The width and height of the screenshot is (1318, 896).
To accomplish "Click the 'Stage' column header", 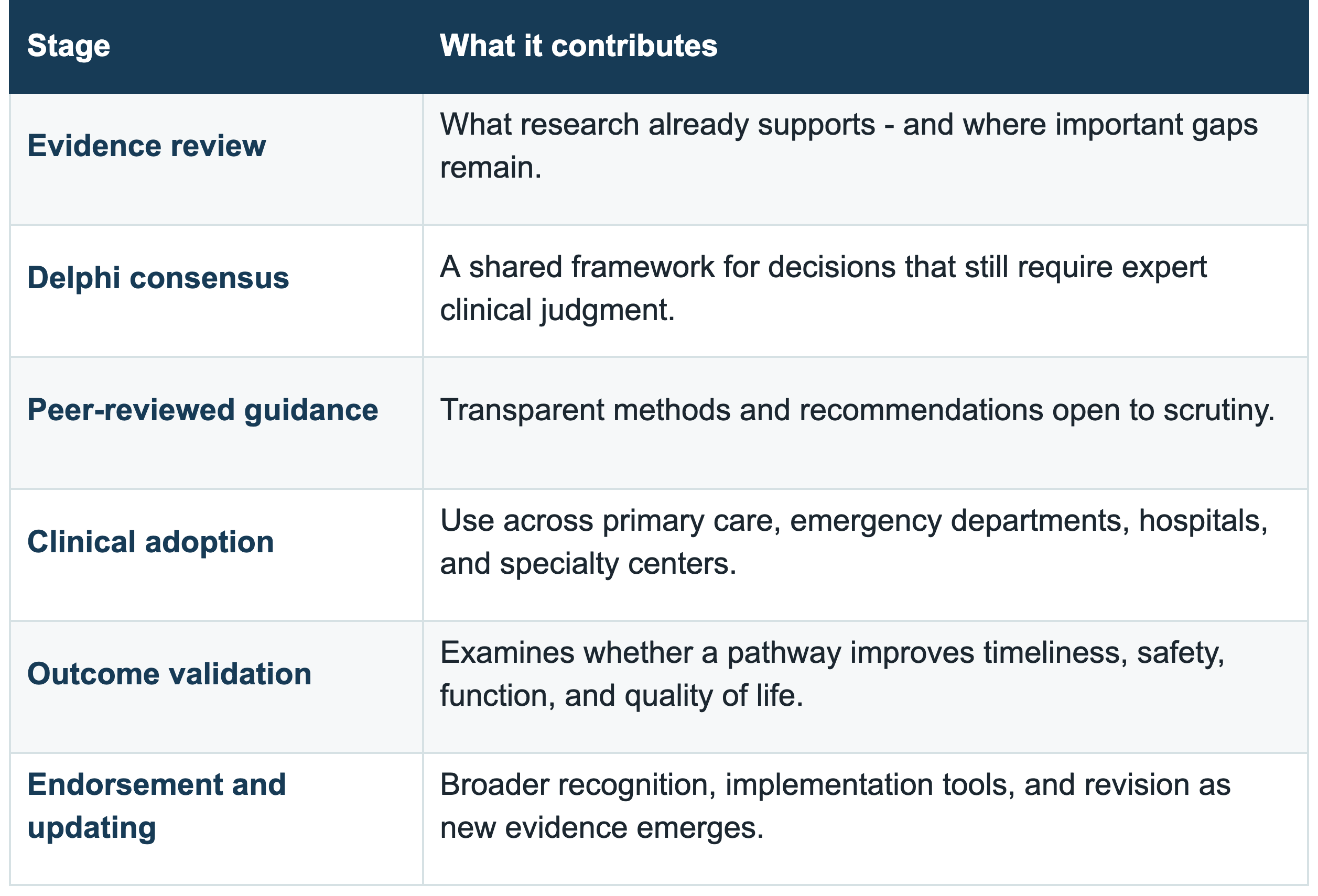I will tap(69, 46).
